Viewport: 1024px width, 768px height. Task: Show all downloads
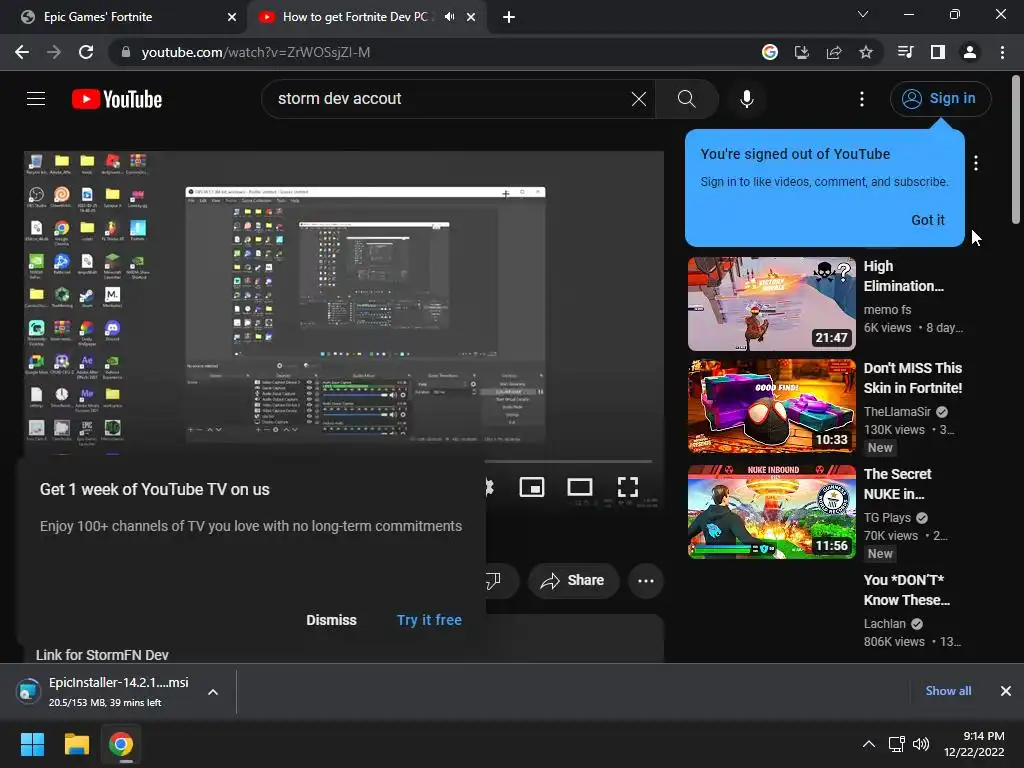pos(948,691)
